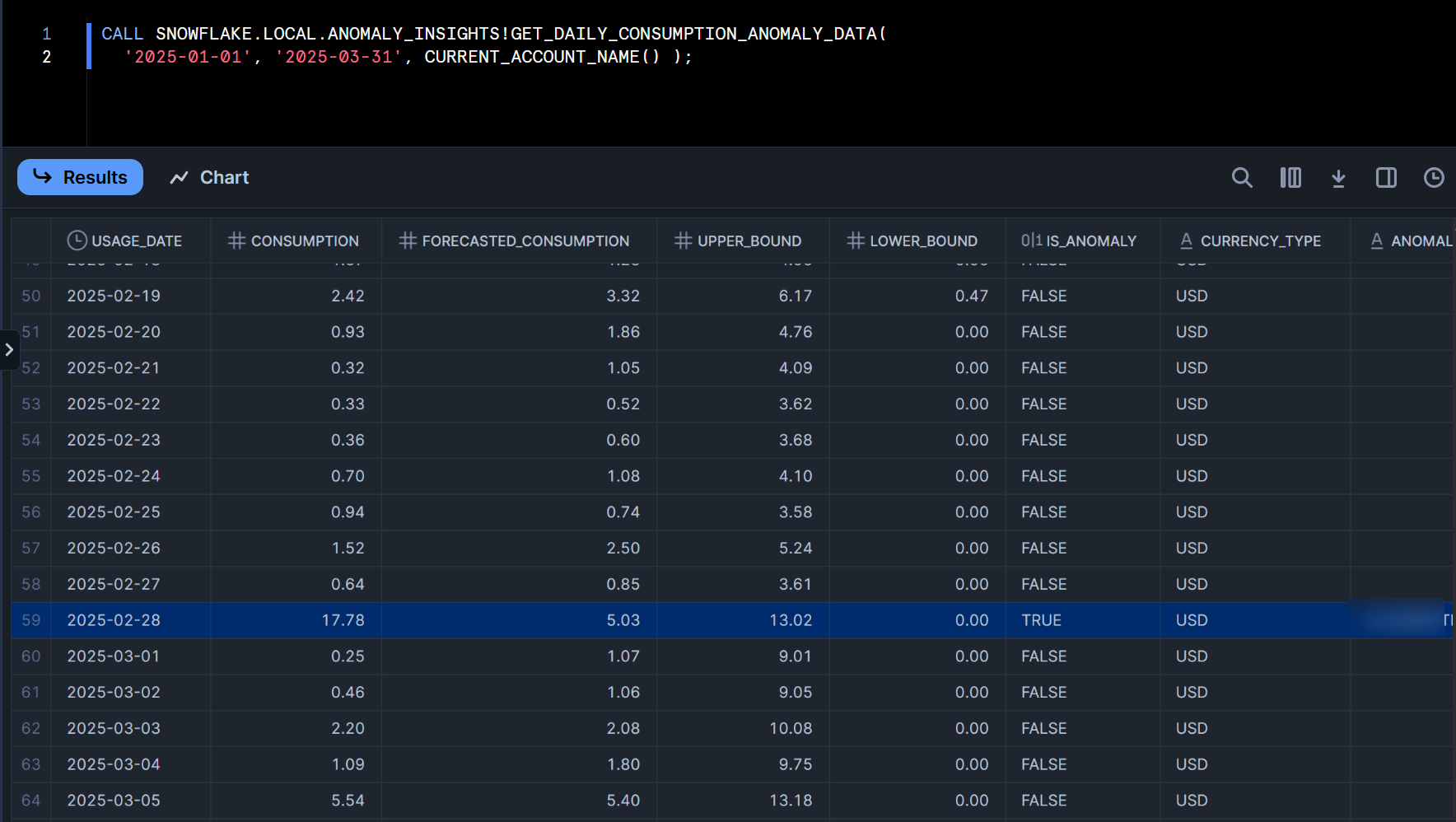
Task: Sort by the FORECASTED_CONSUMPTION column header
Action: click(519, 241)
